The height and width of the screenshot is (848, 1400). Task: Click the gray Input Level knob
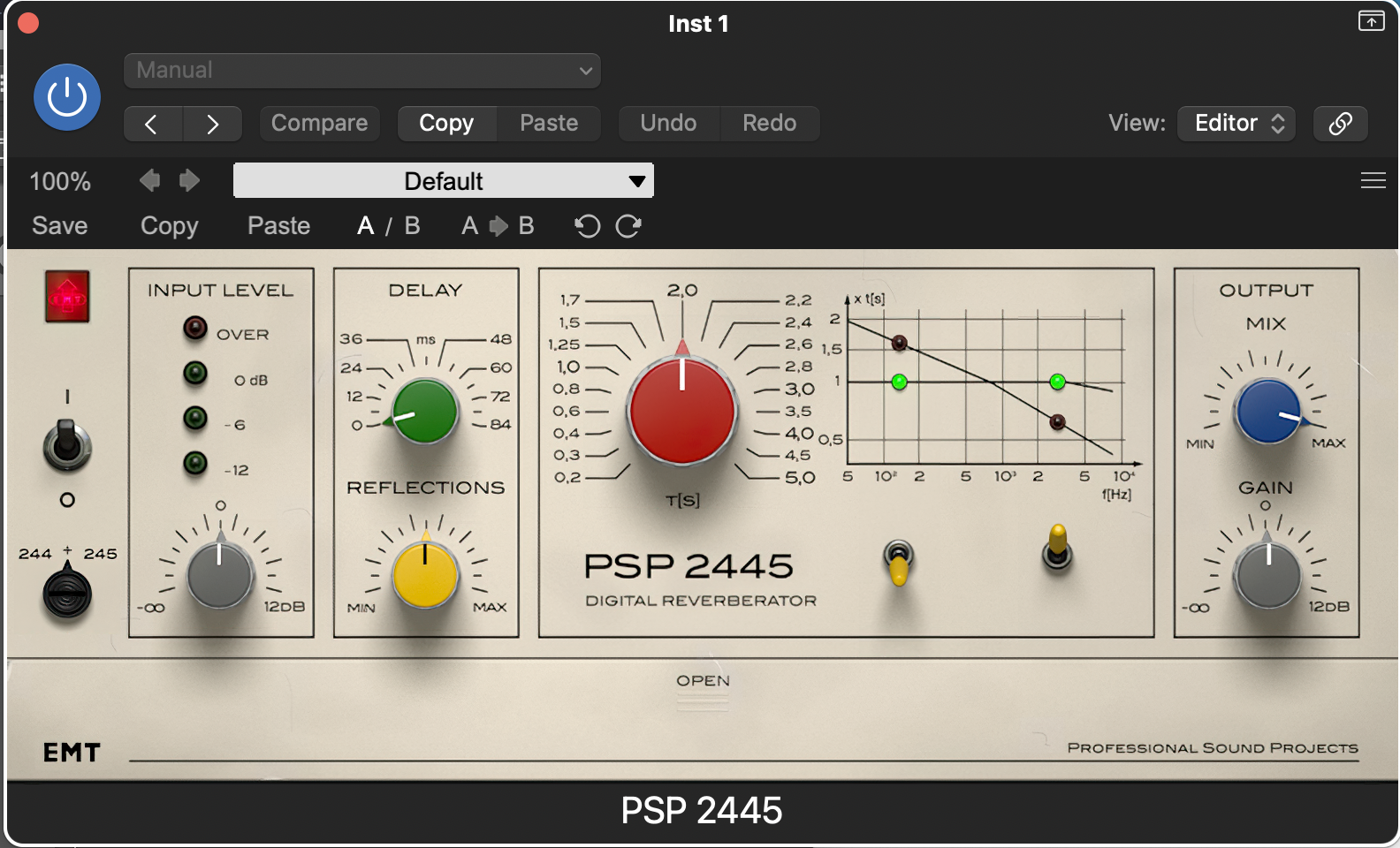[x=220, y=575]
